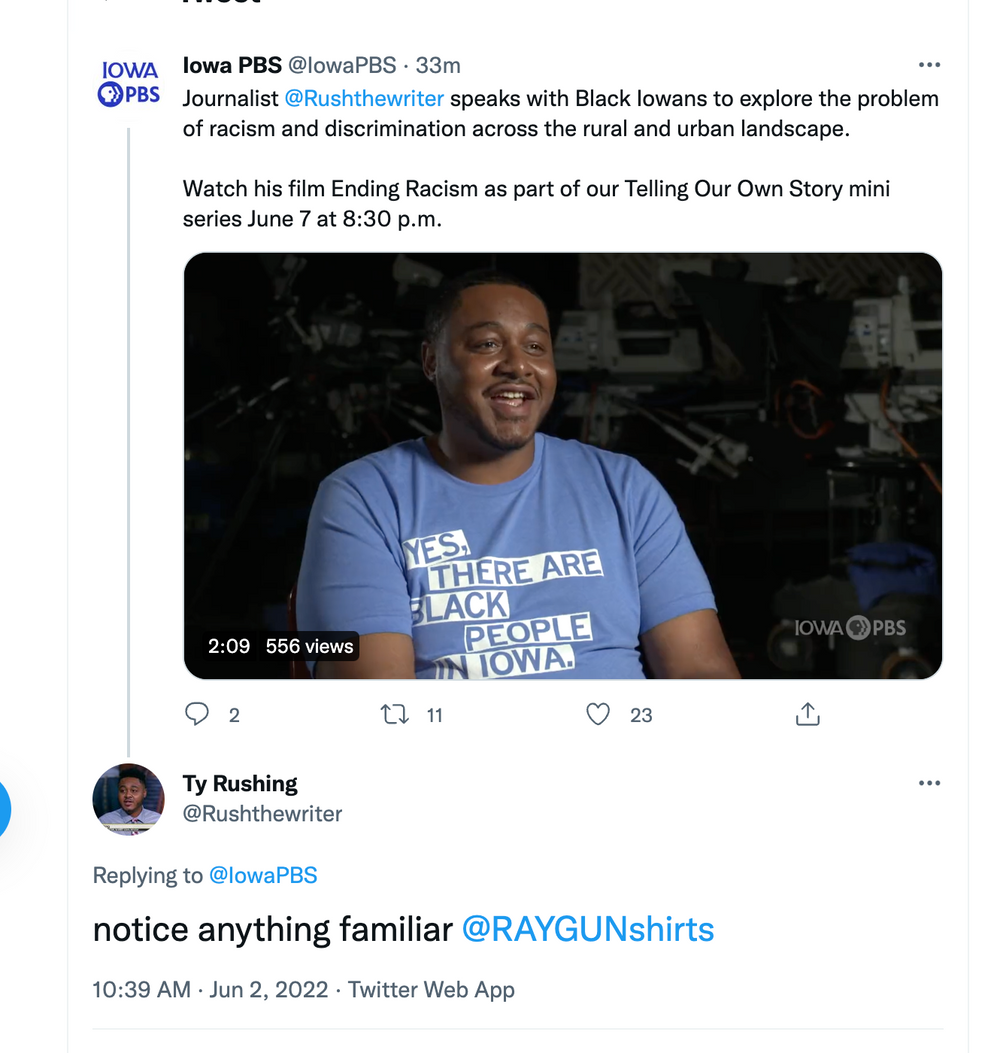Like the Iowa PBS tweet
Viewport: 1000px width, 1053px height.
[x=598, y=714]
